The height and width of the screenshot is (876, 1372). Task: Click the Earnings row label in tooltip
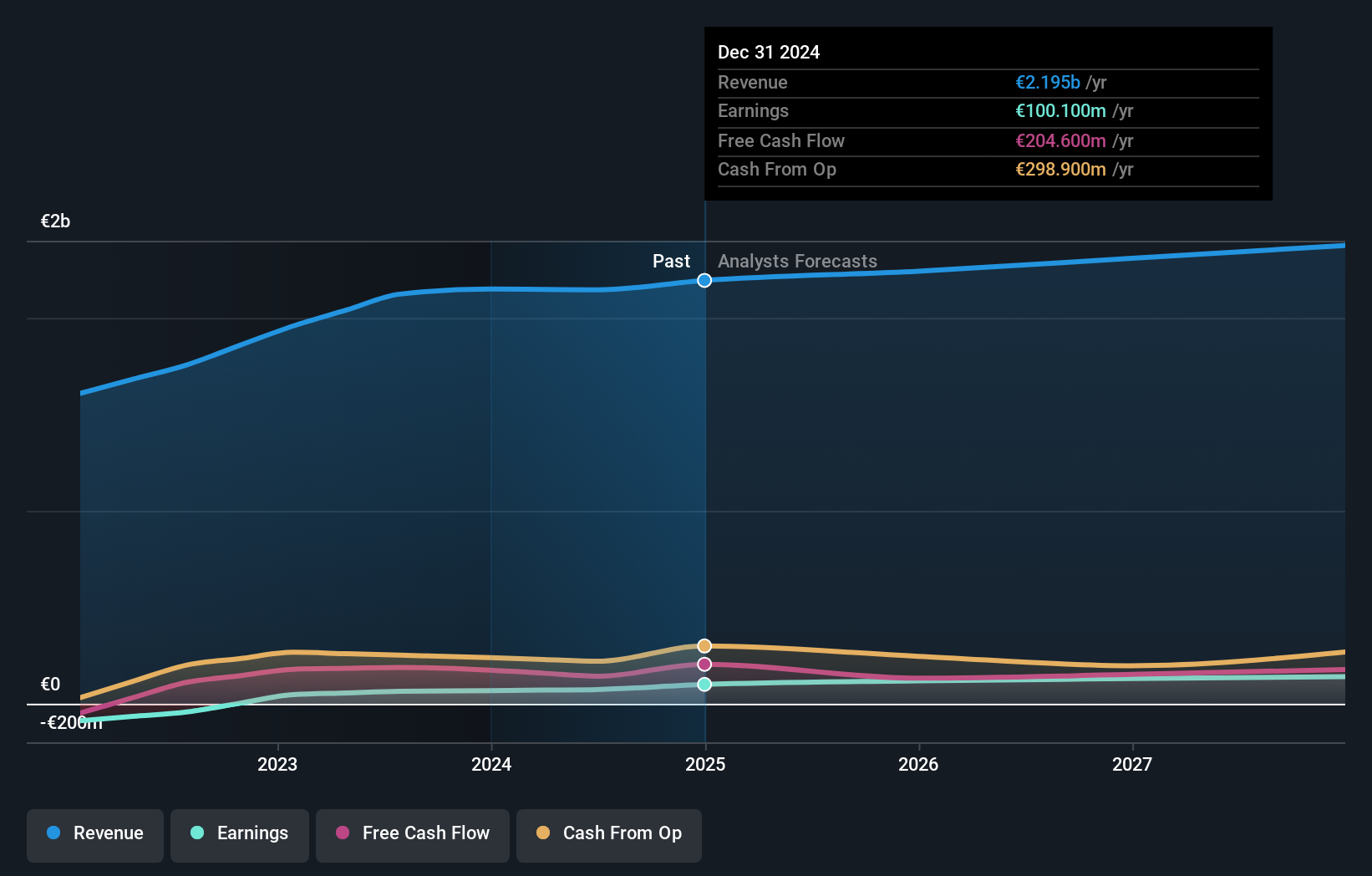[753, 110]
